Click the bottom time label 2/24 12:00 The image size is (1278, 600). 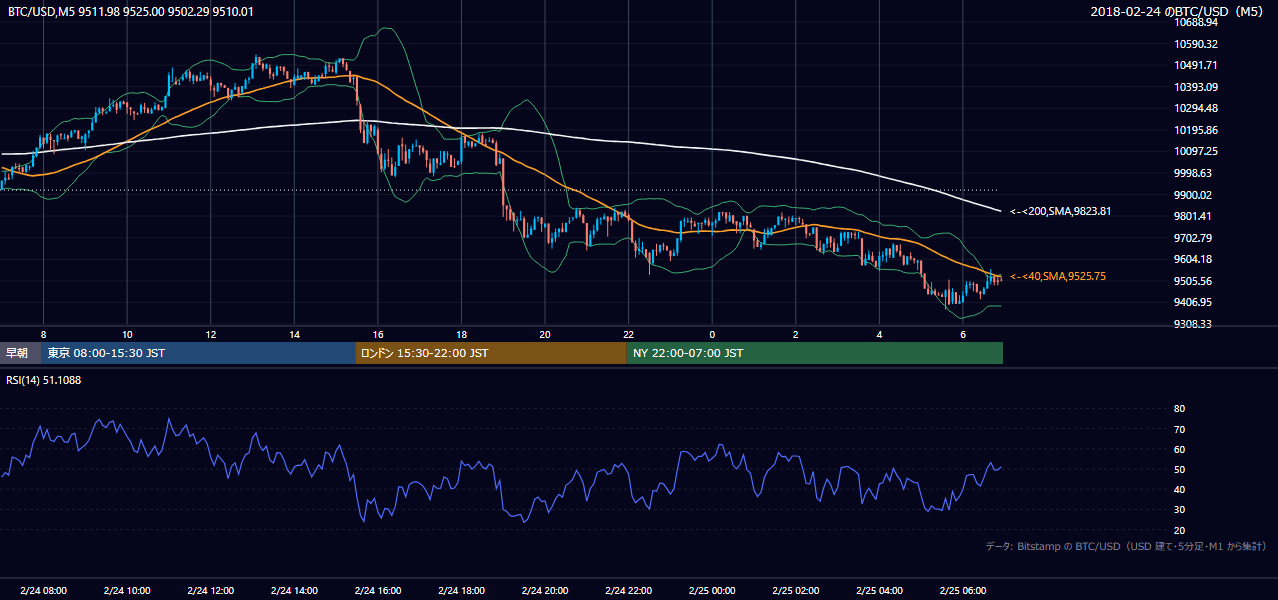tap(211, 591)
